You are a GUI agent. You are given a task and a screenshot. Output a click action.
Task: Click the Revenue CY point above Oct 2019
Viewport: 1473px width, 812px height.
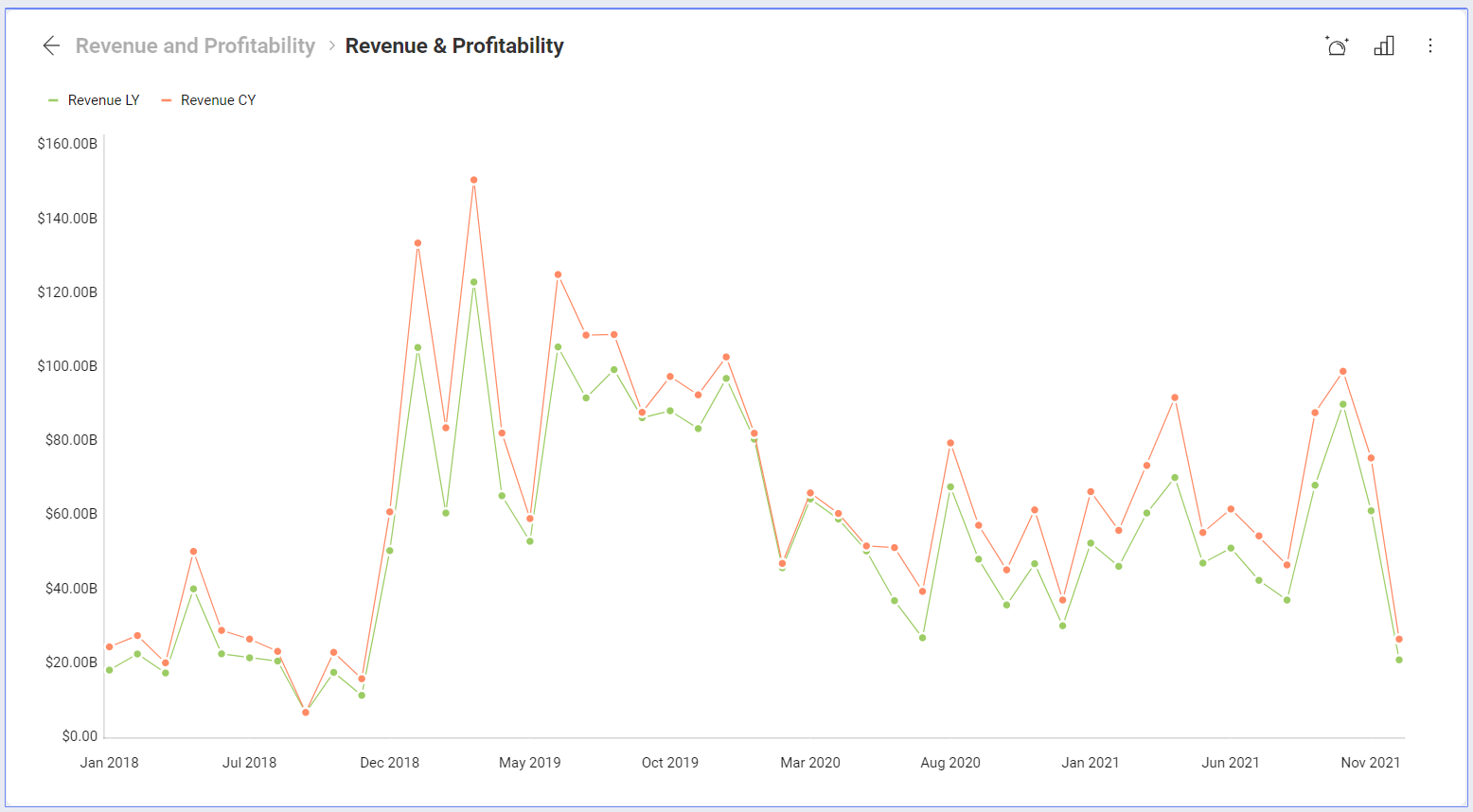[x=670, y=377]
